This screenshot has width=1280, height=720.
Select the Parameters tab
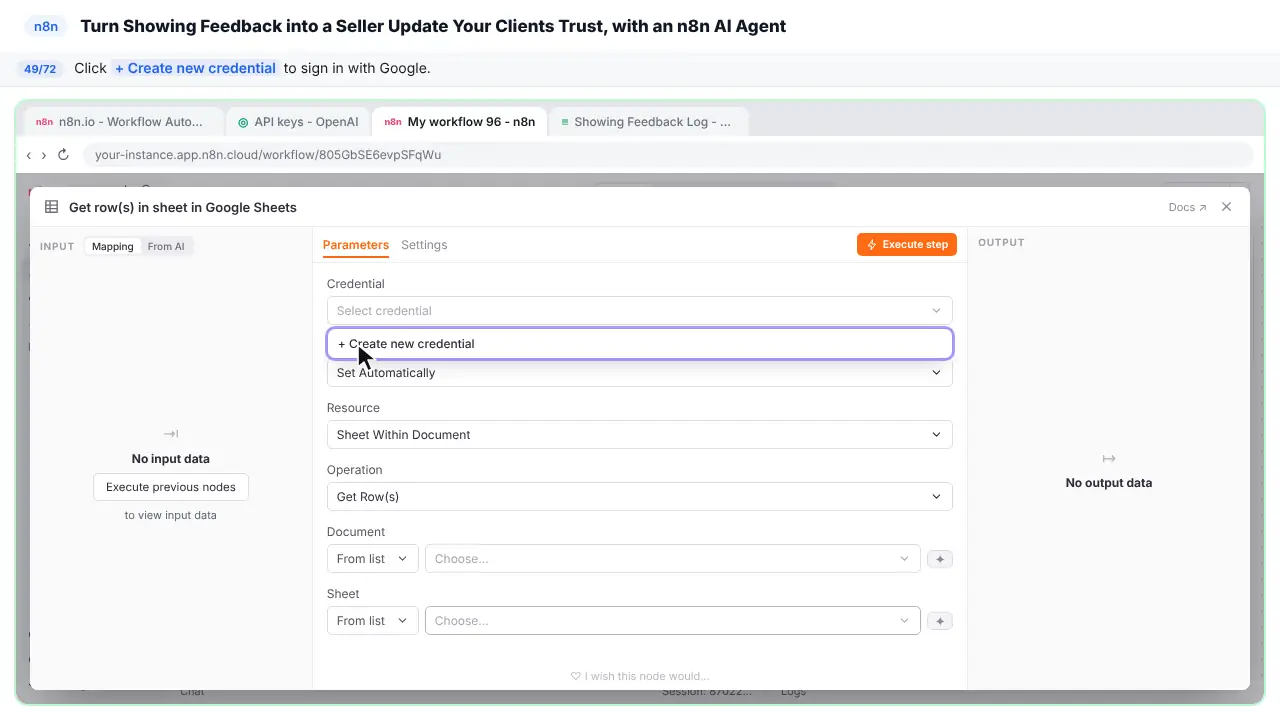pyautogui.click(x=356, y=245)
